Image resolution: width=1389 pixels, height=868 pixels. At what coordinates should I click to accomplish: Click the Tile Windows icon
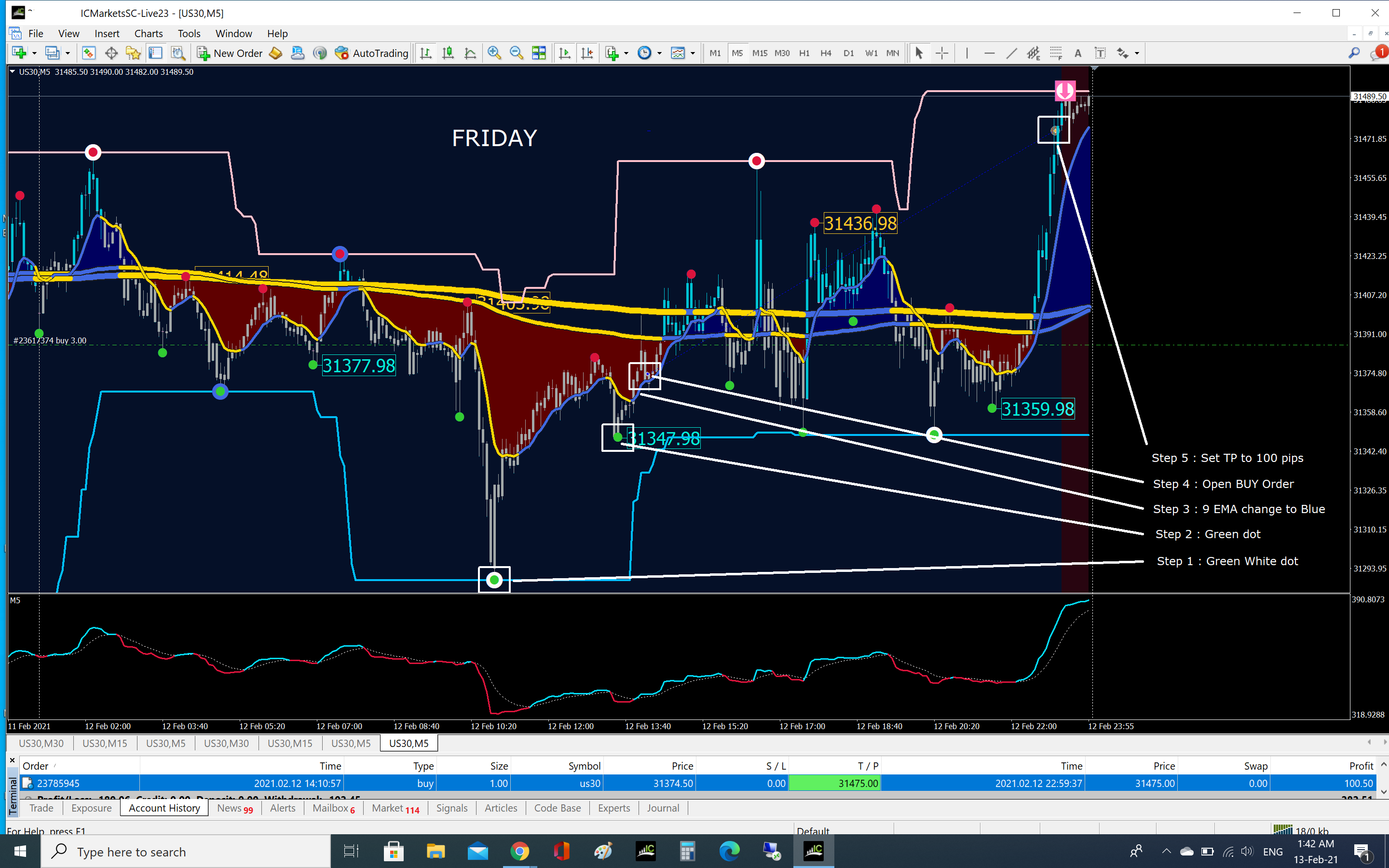point(538,54)
